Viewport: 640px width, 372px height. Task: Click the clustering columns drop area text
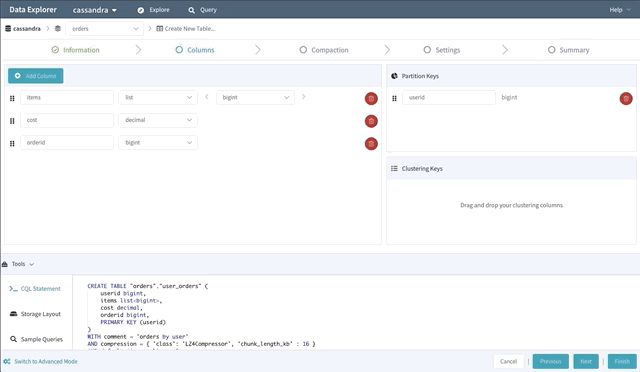click(x=511, y=205)
